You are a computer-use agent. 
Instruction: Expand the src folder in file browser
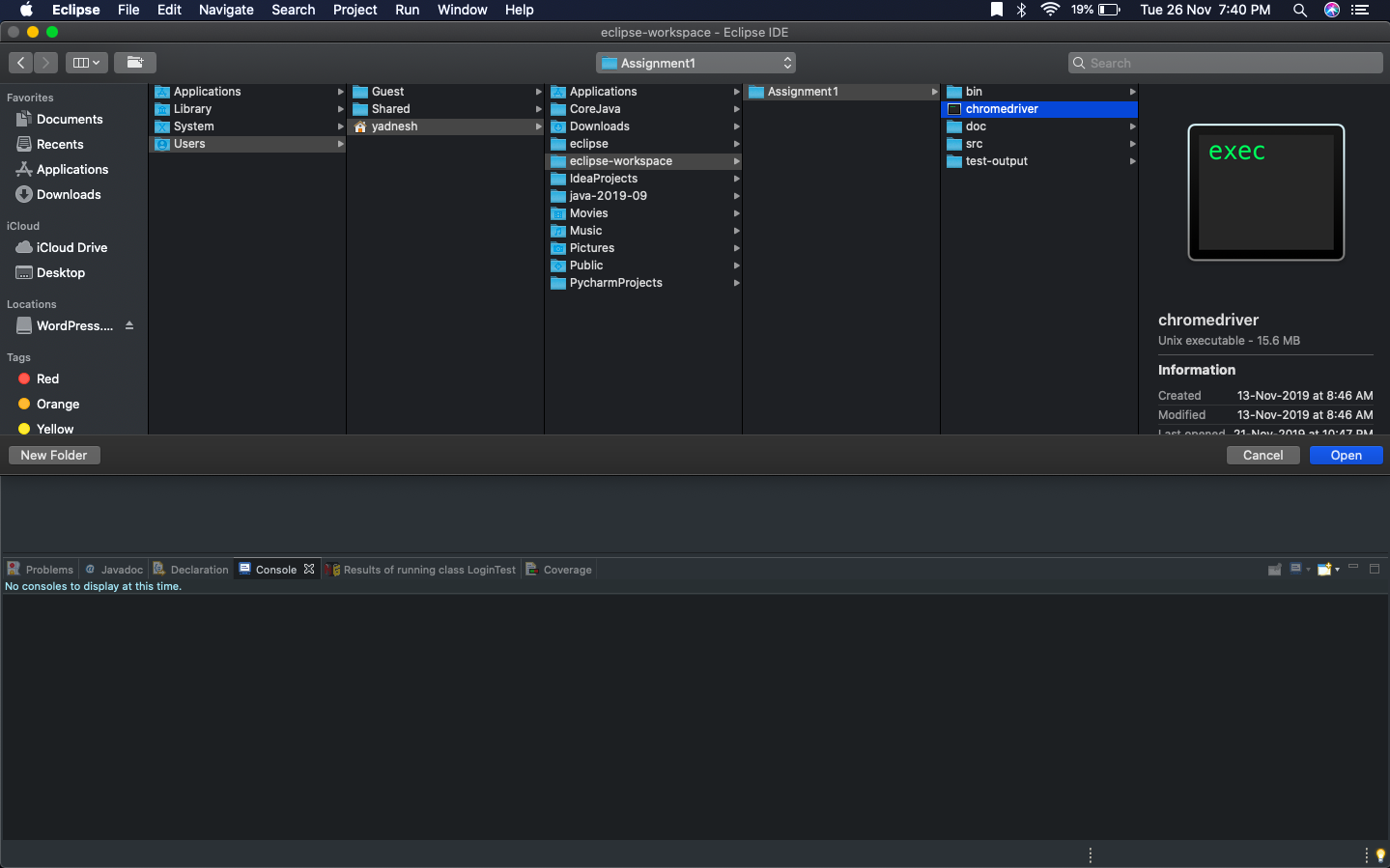(1132, 144)
